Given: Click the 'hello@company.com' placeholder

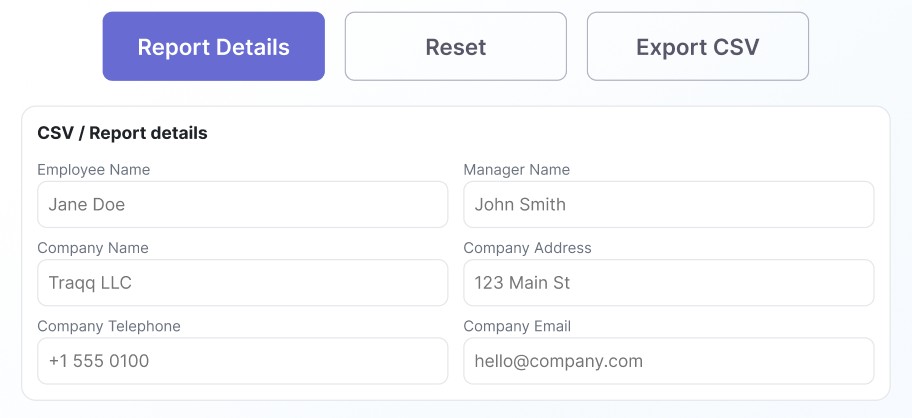Looking at the screenshot, I should [x=558, y=362].
